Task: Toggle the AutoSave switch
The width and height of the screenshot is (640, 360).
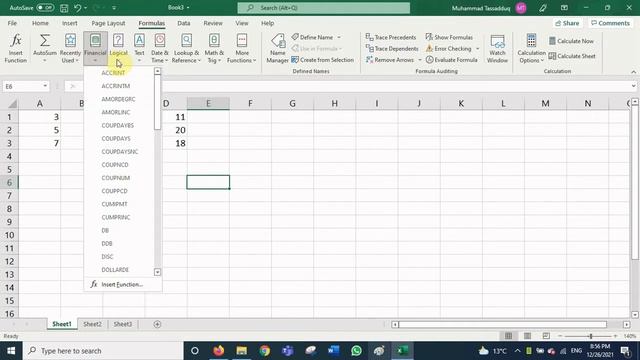Action: [x=45, y=8]
